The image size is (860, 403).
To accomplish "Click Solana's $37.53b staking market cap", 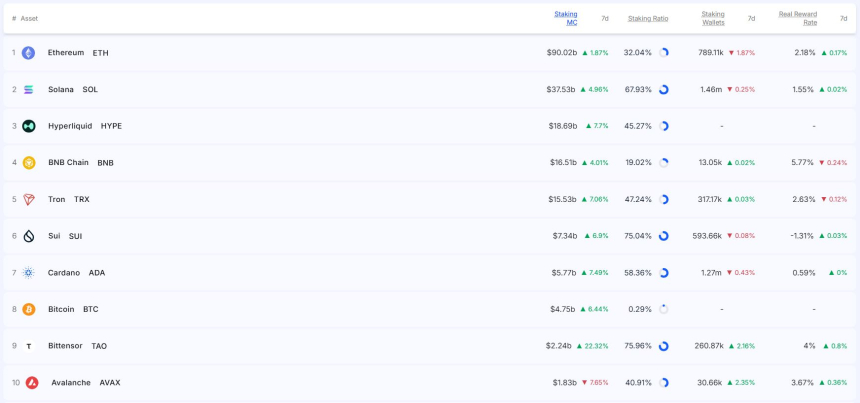I will (x=560, y=89).
